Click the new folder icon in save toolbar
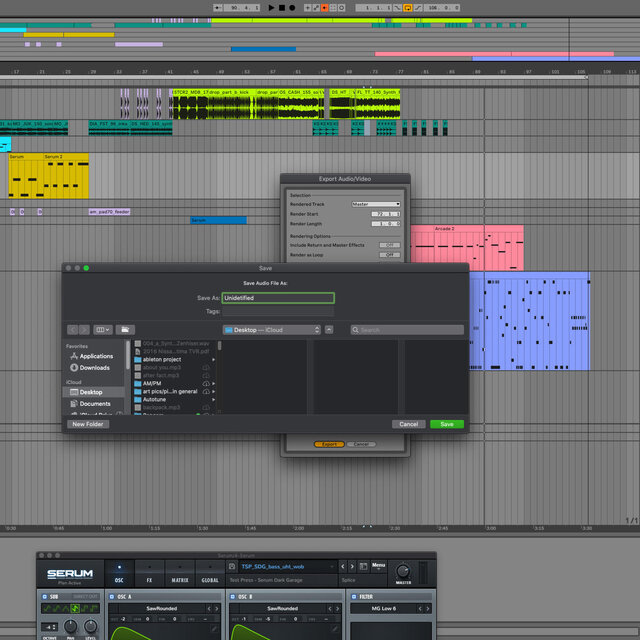 point(125,329)
